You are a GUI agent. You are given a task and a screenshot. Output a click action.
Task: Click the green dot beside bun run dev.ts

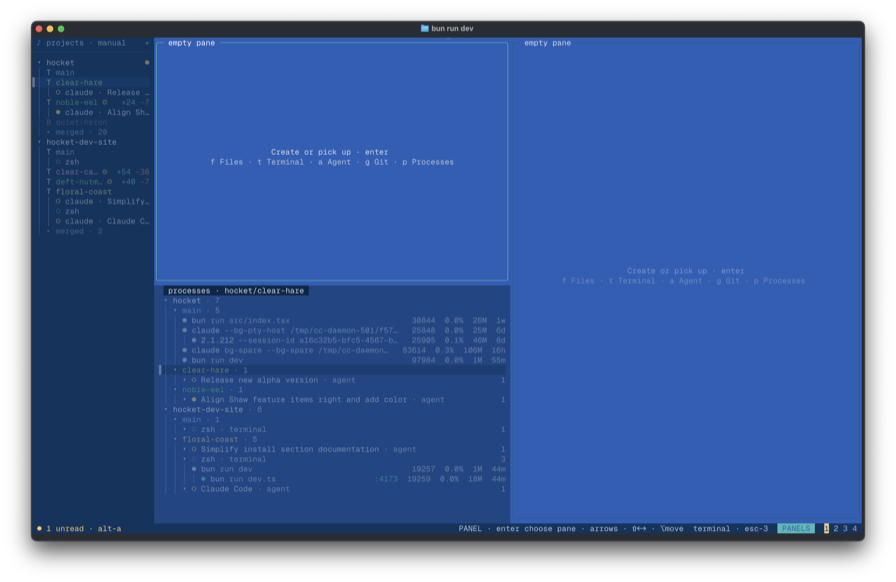click(203, 479)
